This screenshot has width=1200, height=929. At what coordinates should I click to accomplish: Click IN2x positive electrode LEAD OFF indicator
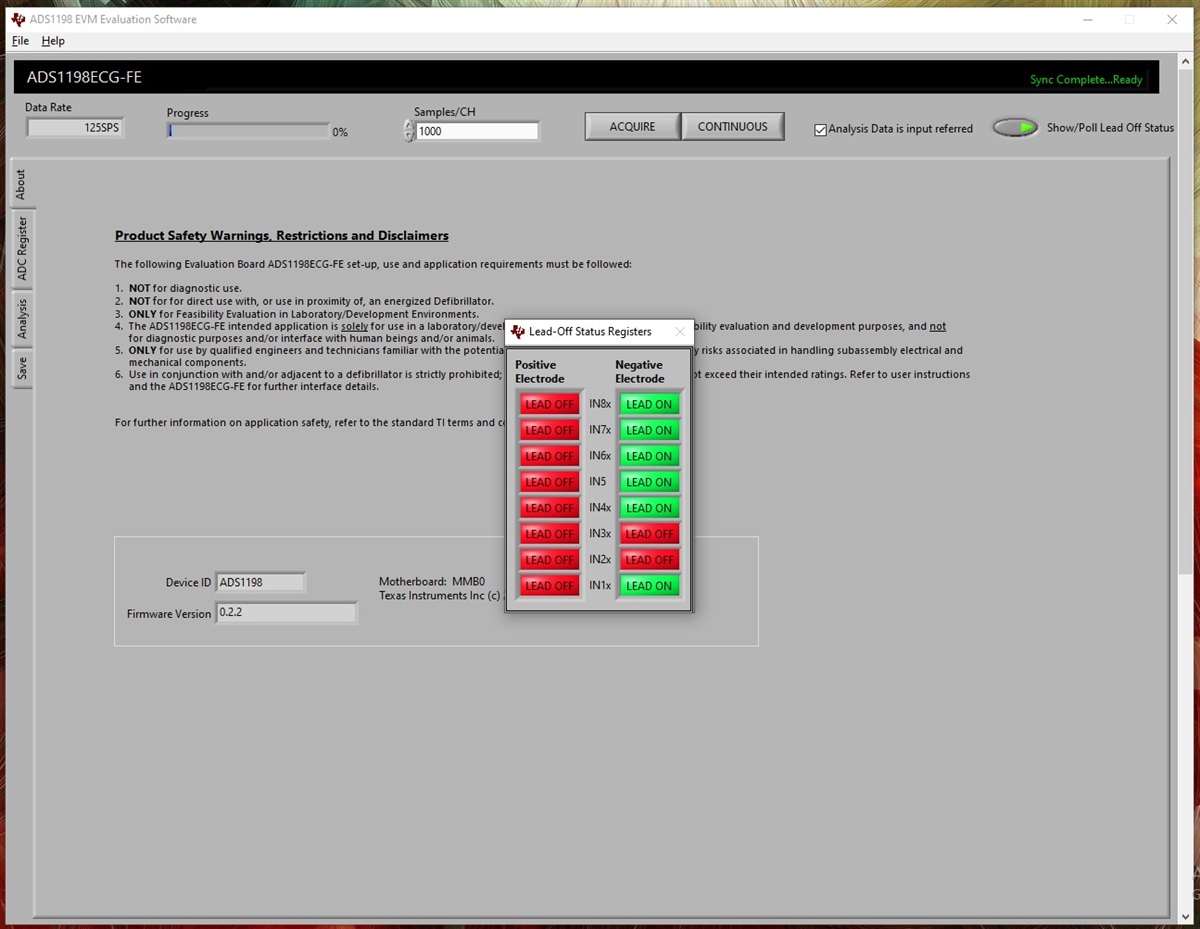pos(550,560)
